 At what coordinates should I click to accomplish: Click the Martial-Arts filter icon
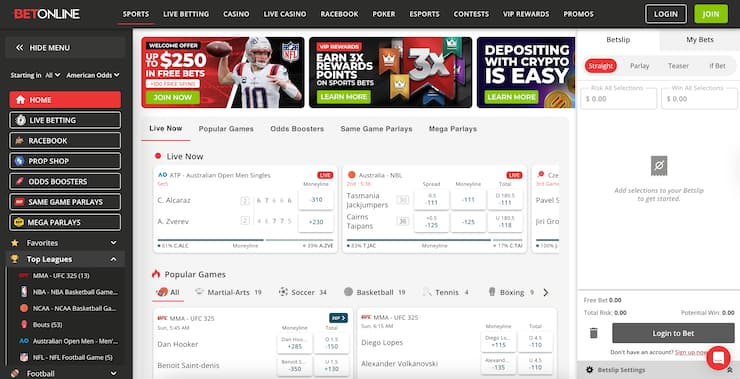tap(199, 292)
